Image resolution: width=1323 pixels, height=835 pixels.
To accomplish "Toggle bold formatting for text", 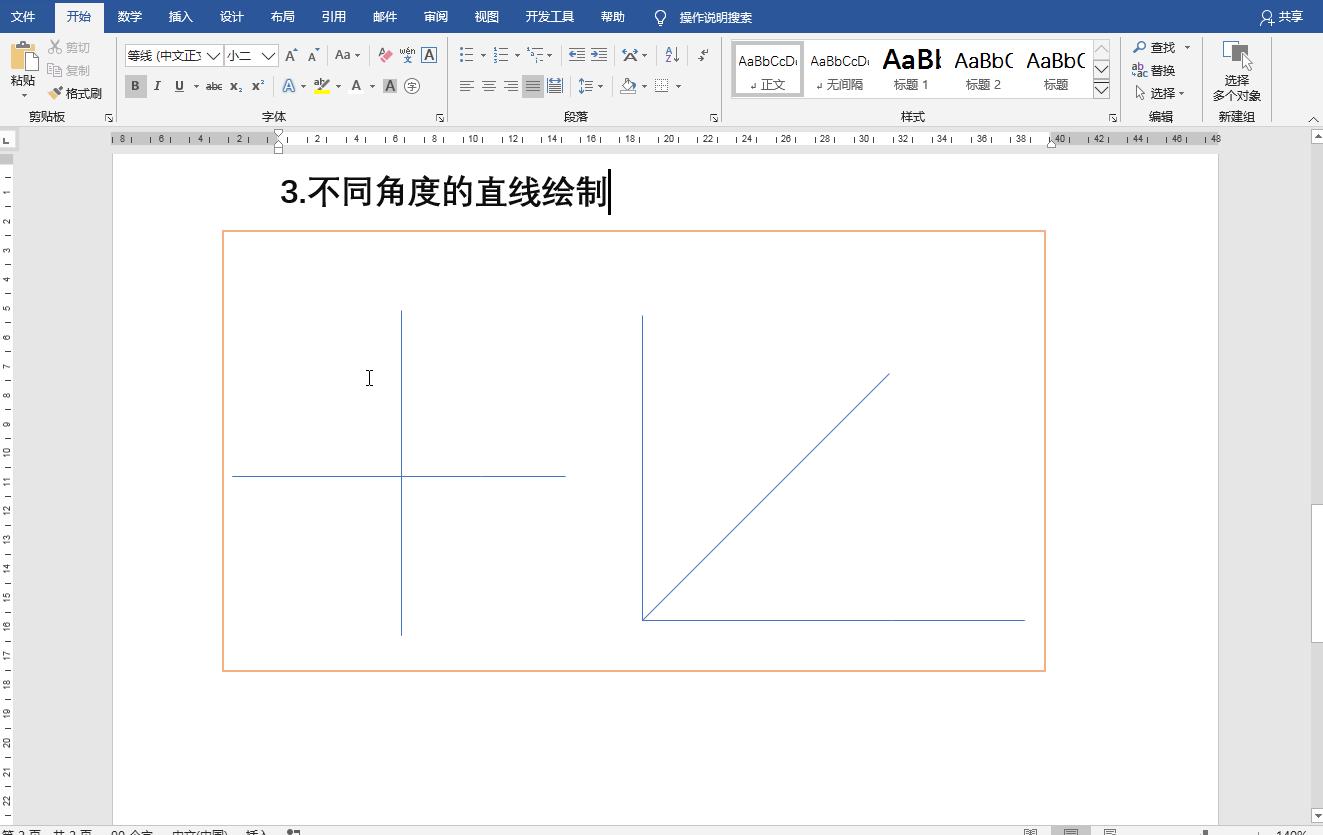I will point(135,86).
